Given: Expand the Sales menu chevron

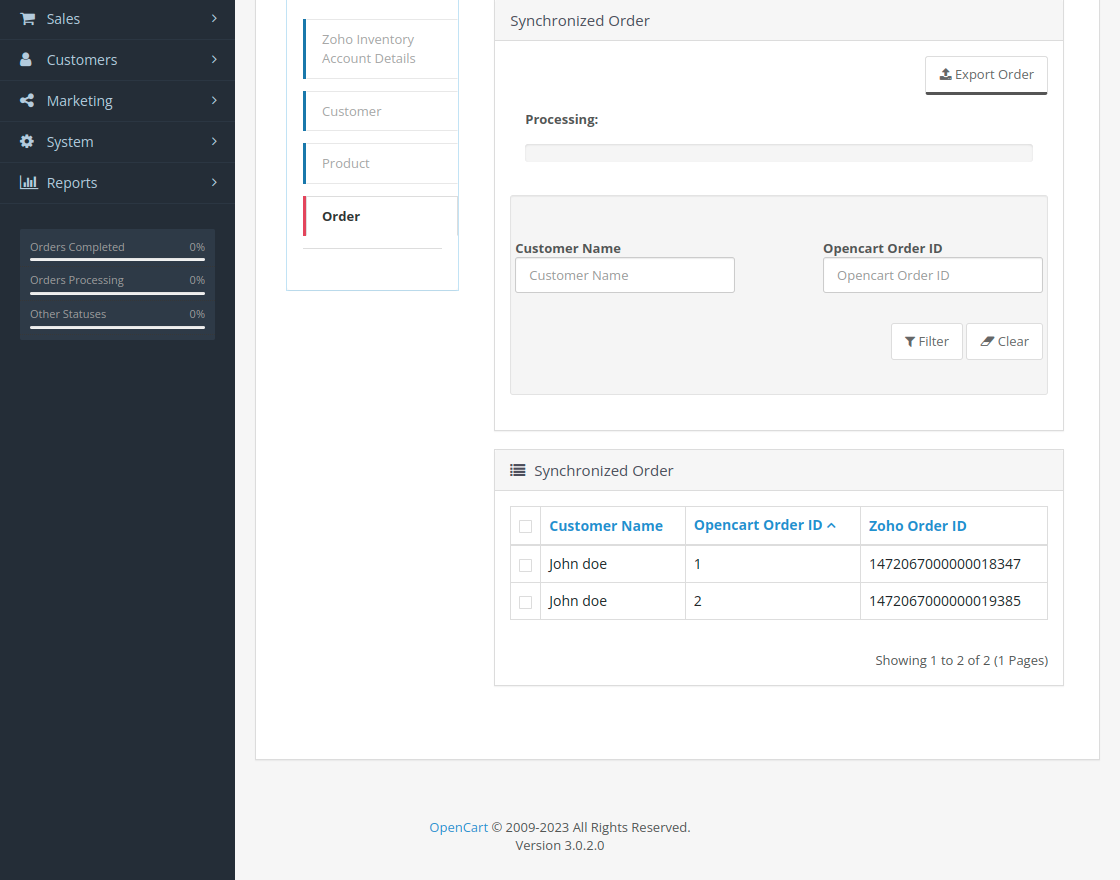Looking at the screenshot, I should pos(213,18).
